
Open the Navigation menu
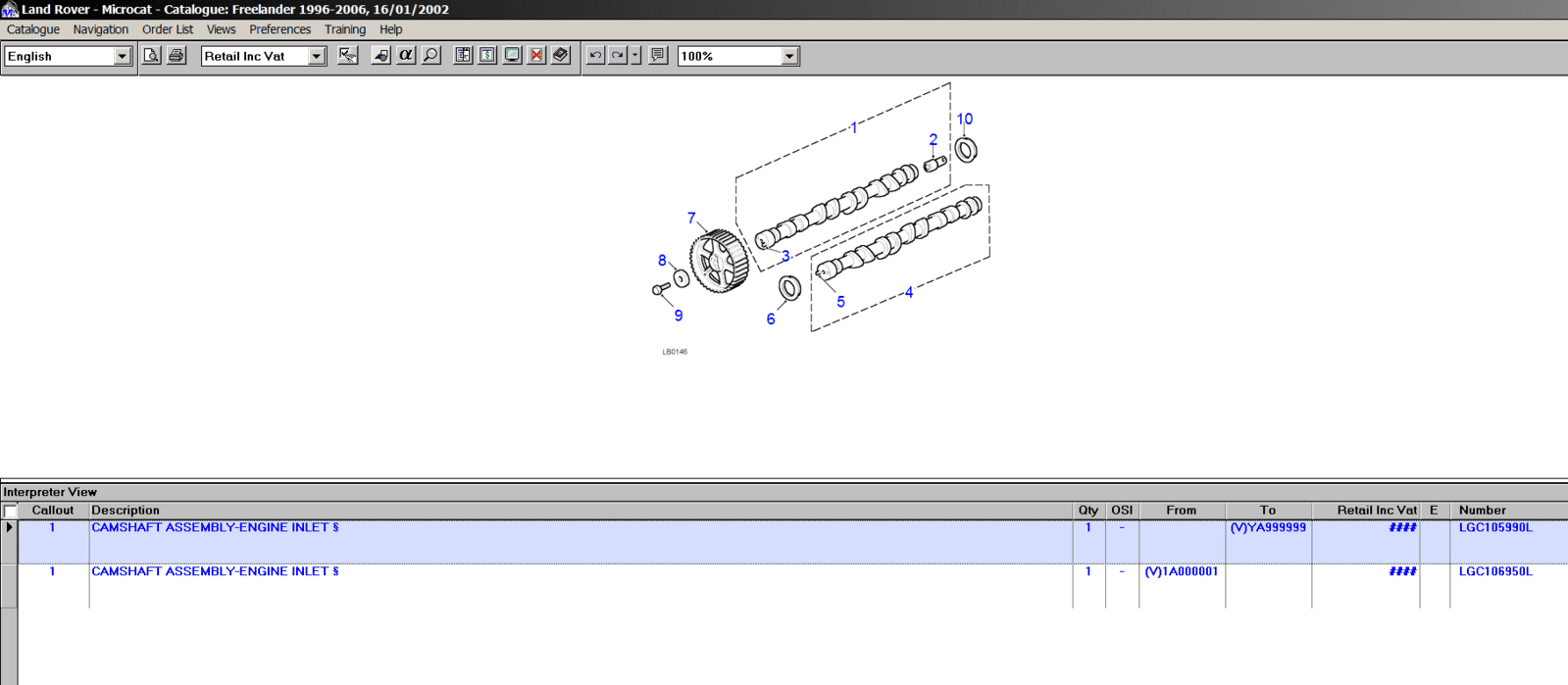[x=101, y=29]
